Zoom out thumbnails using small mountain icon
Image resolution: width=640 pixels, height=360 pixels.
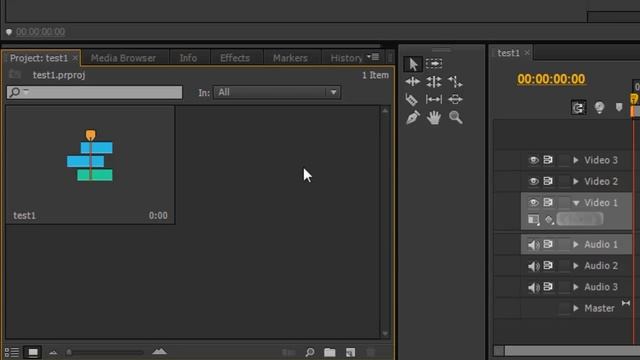point(53,353)
